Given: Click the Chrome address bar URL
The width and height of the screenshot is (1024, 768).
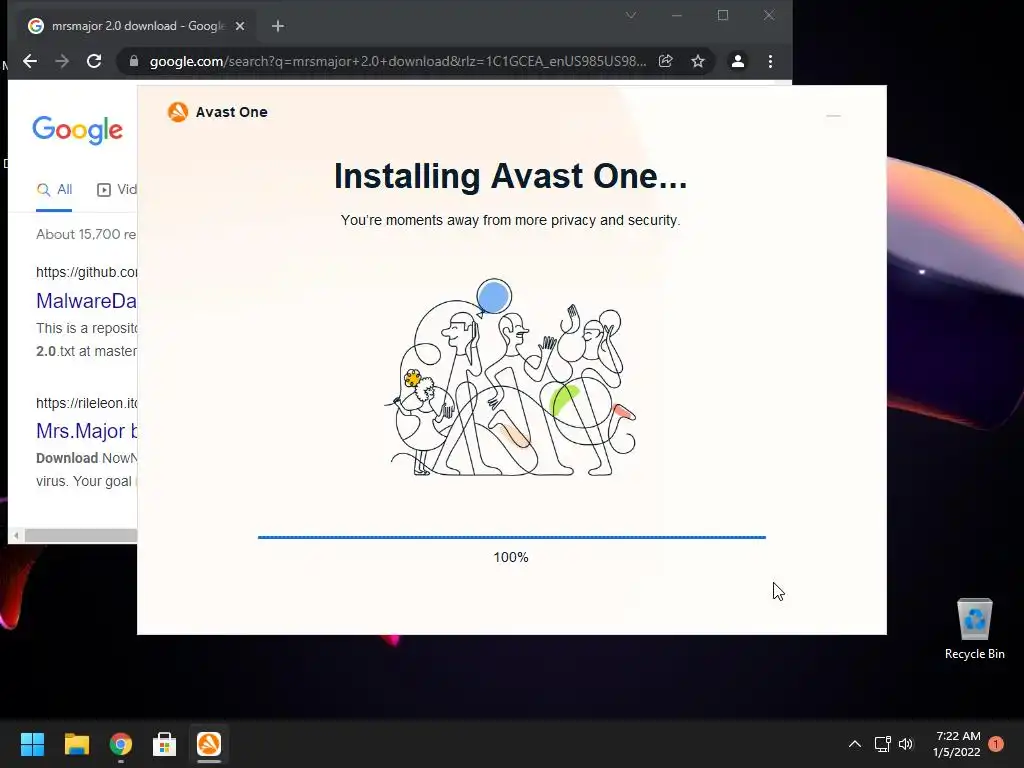Looking at the screenshot, I should (x=398, y=61).
